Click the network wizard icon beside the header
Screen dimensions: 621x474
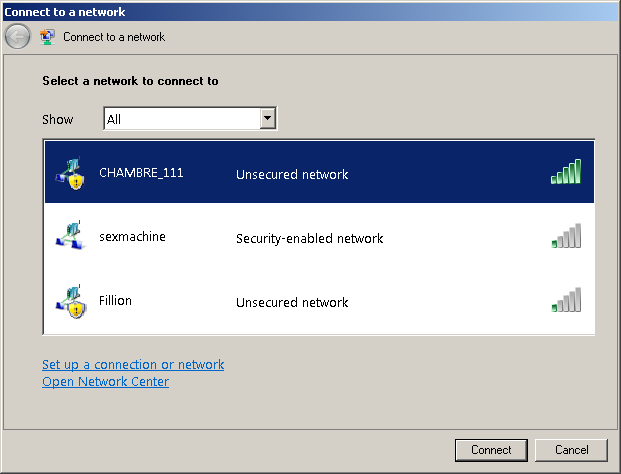click(x=48, y=37)
